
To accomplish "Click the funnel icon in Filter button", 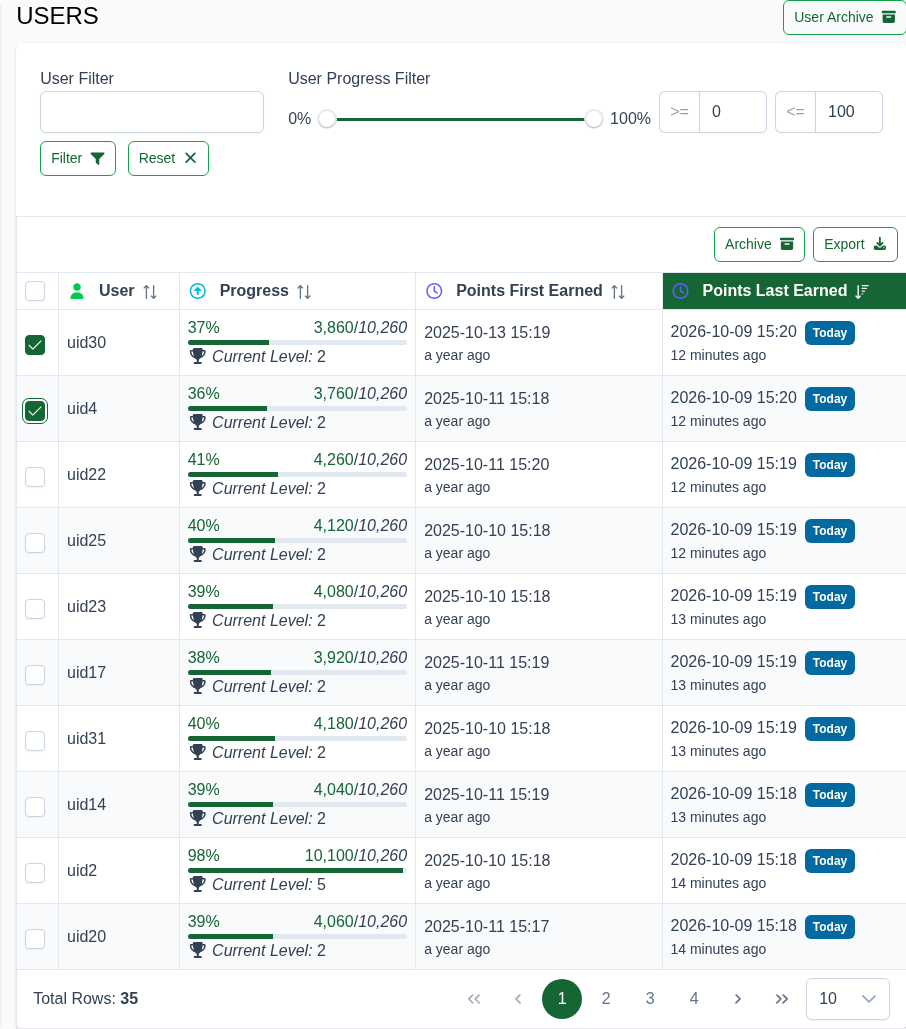I will pyautogui.click(x=97, y=158).
